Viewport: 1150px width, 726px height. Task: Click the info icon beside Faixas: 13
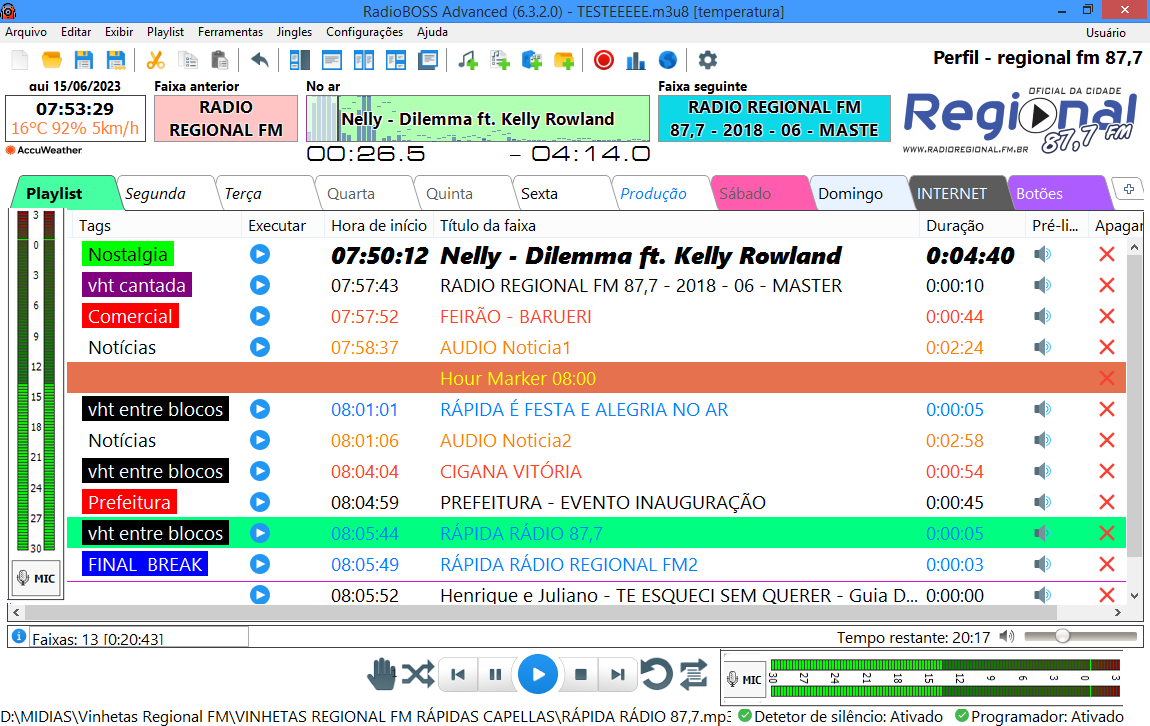(19, 637)
